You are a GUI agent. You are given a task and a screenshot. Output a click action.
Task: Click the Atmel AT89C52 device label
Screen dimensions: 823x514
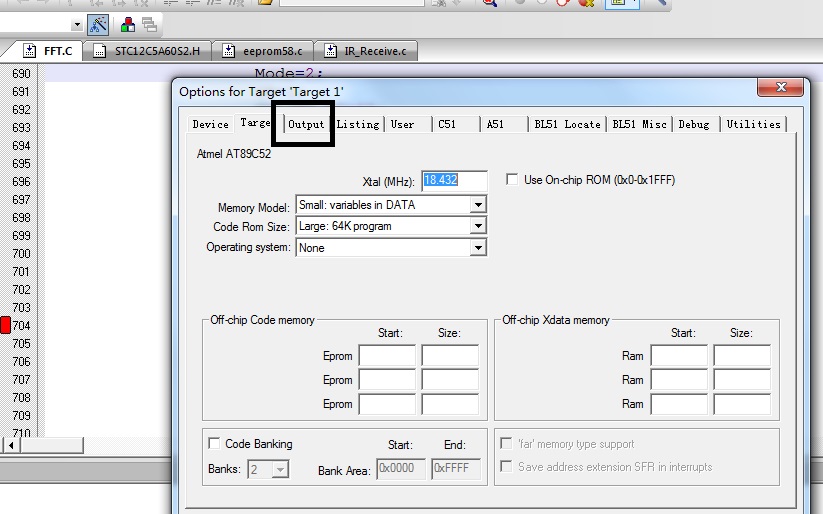click(x=234, y=154)
